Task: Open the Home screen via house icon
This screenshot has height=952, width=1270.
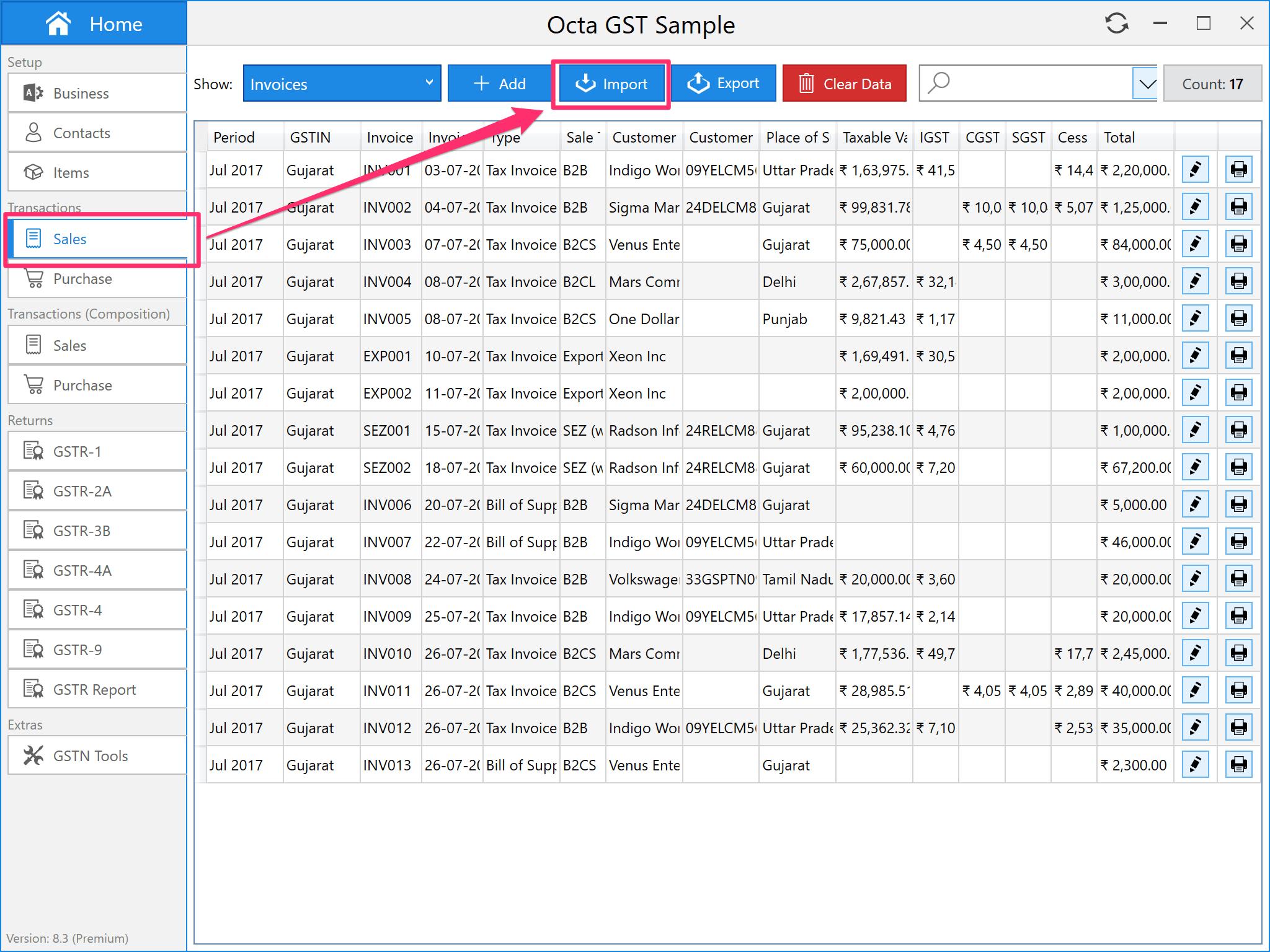Action: [58, 24]
